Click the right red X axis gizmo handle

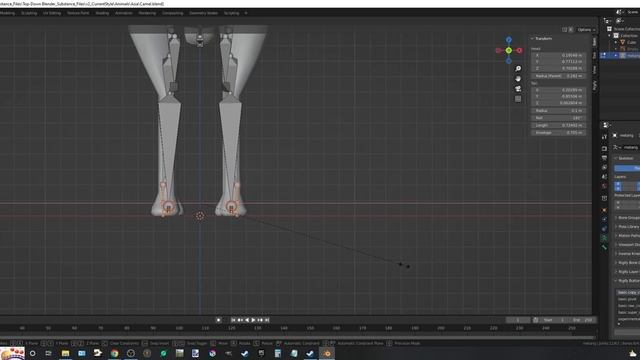(x=519, y=50)
